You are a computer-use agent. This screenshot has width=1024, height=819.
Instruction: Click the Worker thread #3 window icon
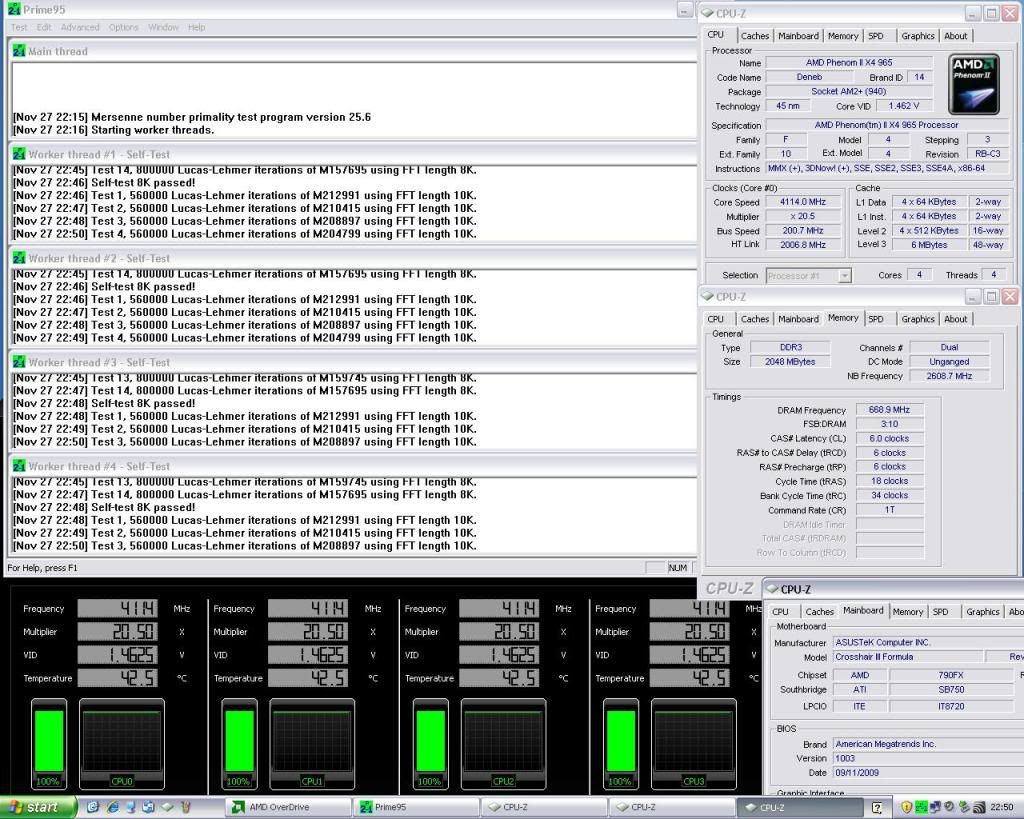(x=19, y=363)
